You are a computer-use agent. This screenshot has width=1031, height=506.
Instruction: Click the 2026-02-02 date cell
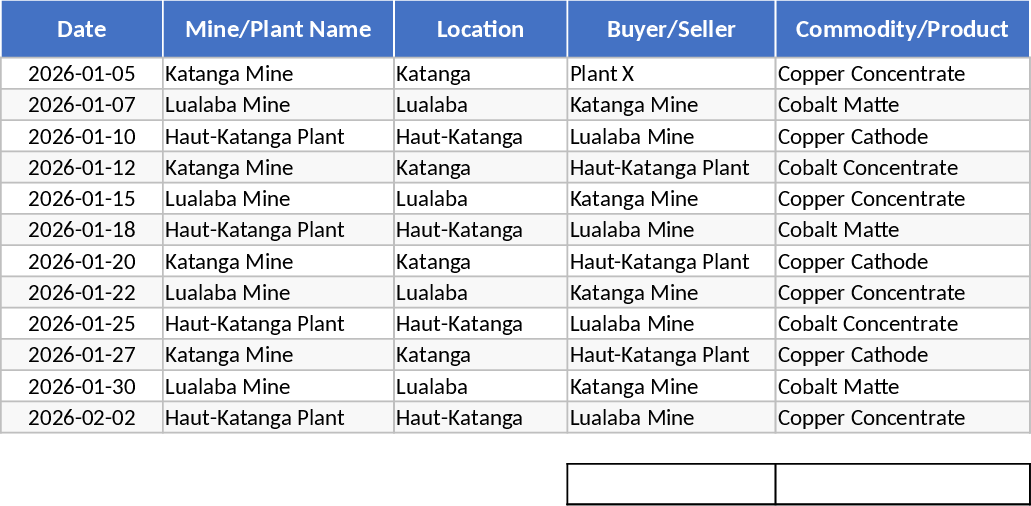click(x=82, y=418)
